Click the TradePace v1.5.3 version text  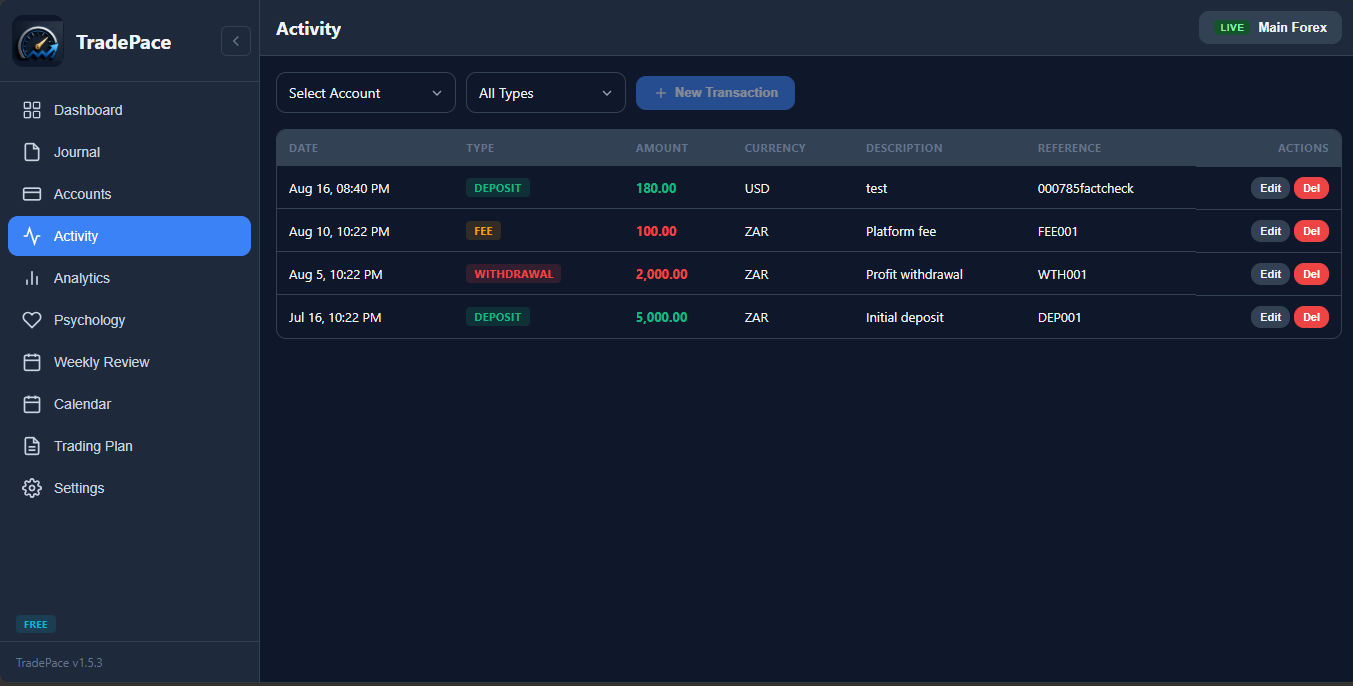(x=59, y=663)
